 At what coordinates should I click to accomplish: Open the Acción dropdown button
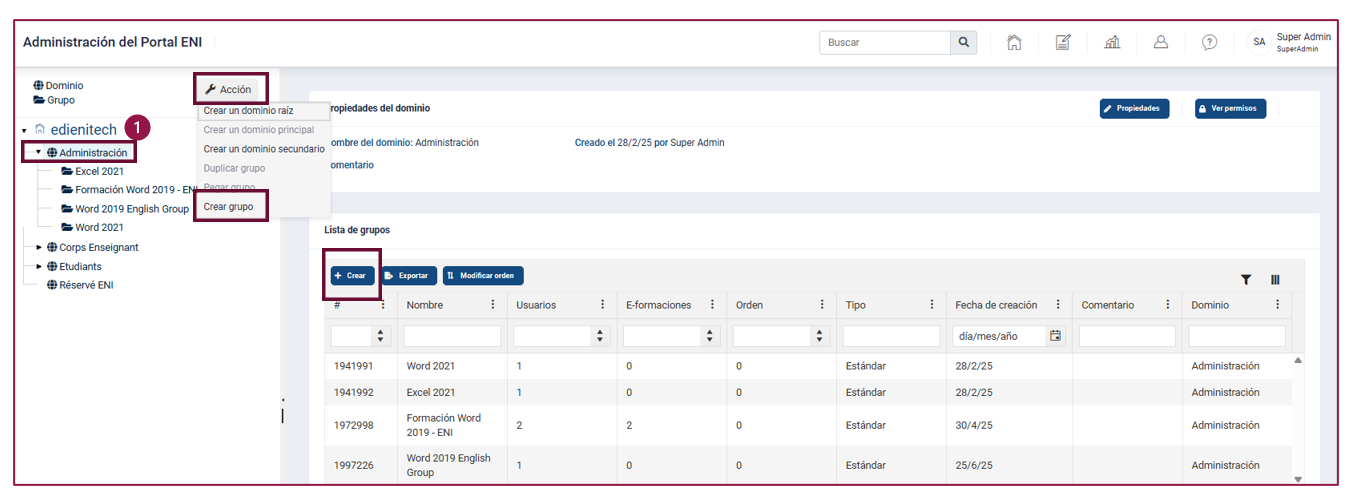(x=228, y=89)
